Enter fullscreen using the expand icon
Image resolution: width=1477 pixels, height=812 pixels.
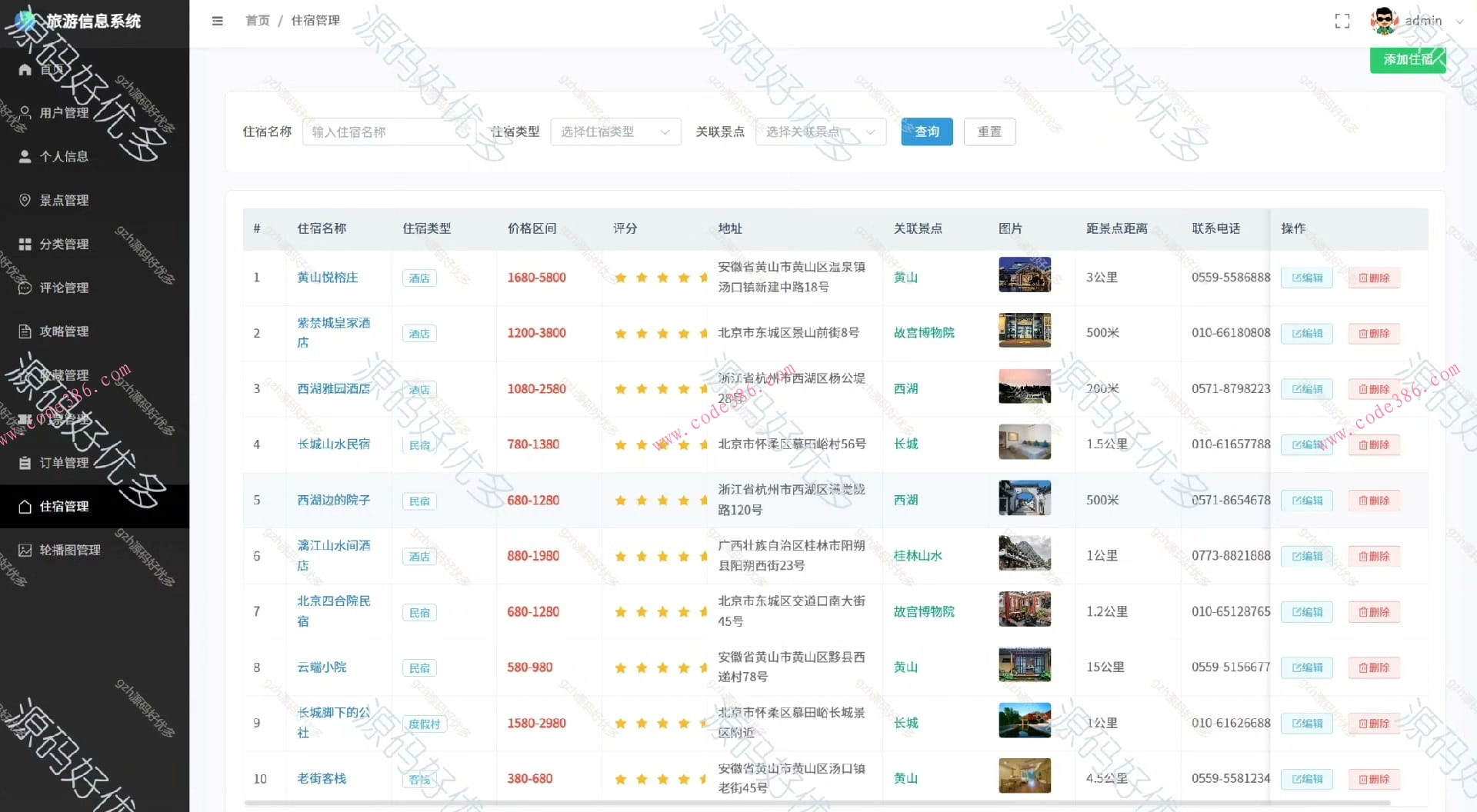point(1342,21)
